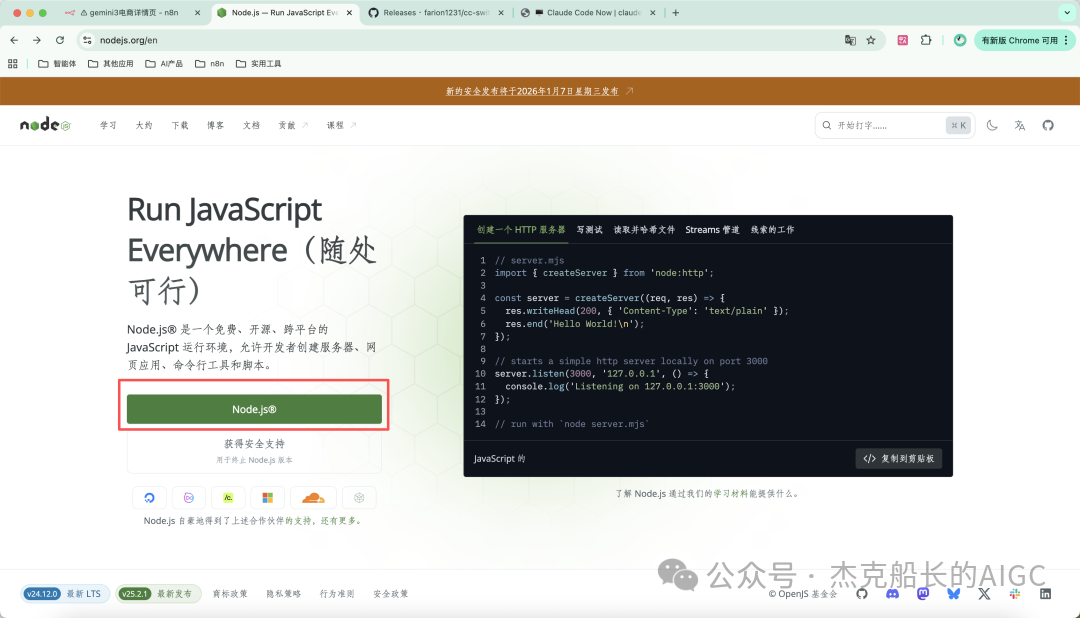The image size is (1080, 618).
Task: Click the 复制到剪贴板 copy button
Action: pos(898,459)
